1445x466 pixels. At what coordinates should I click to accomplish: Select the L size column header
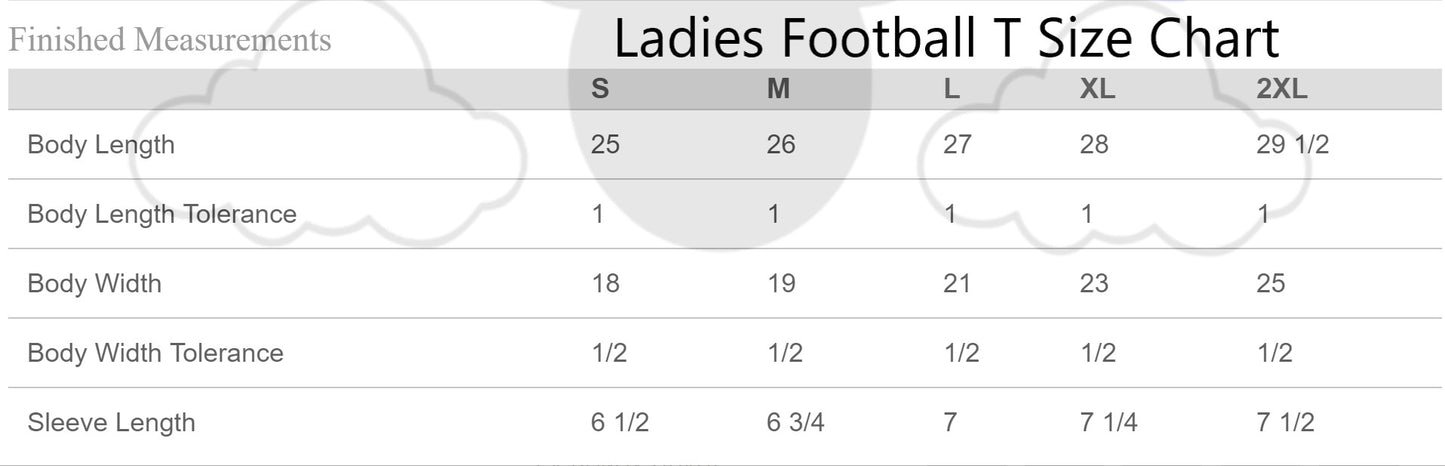(x=951, y=89)
